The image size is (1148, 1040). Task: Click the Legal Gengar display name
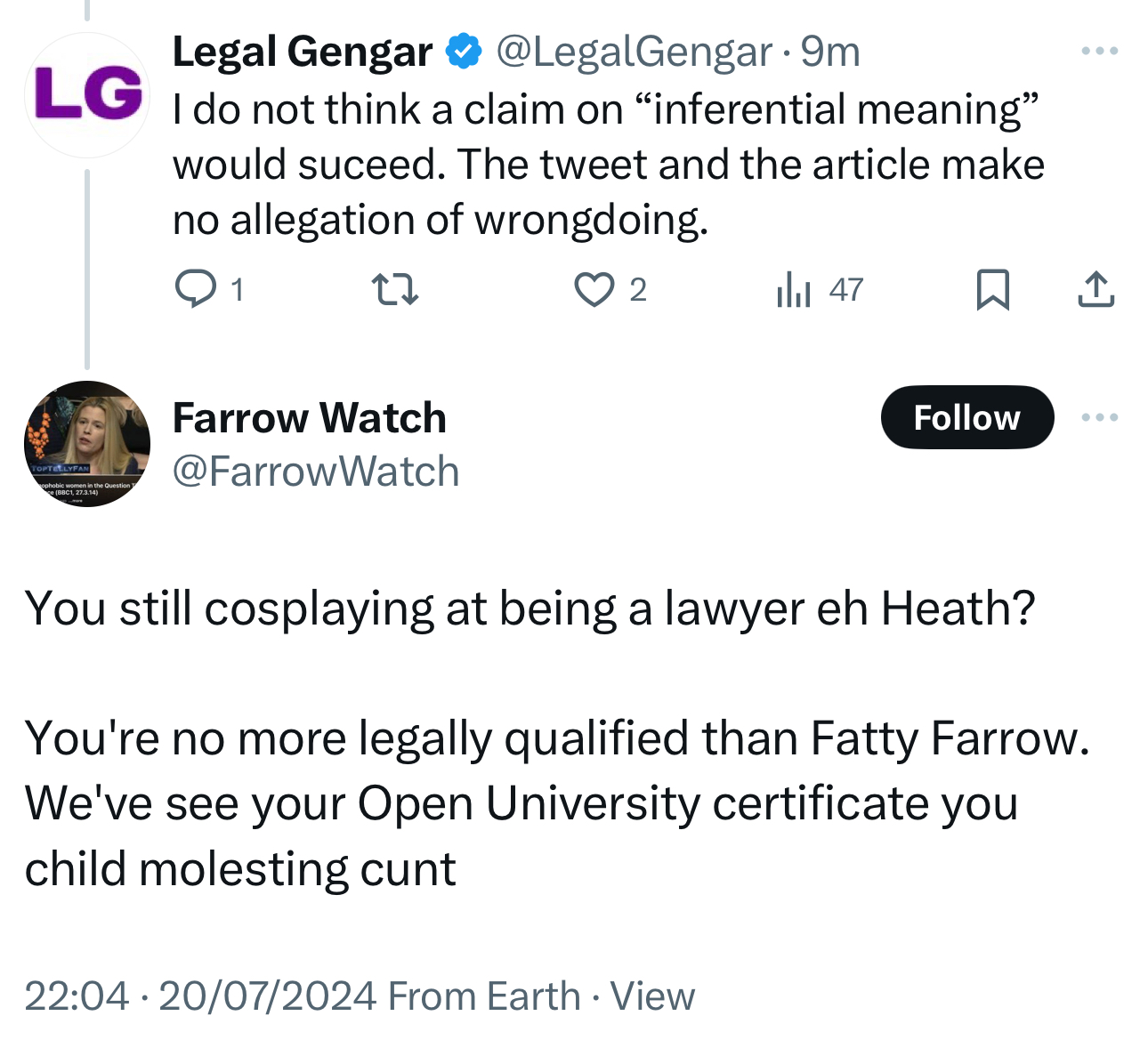(303, 52)
